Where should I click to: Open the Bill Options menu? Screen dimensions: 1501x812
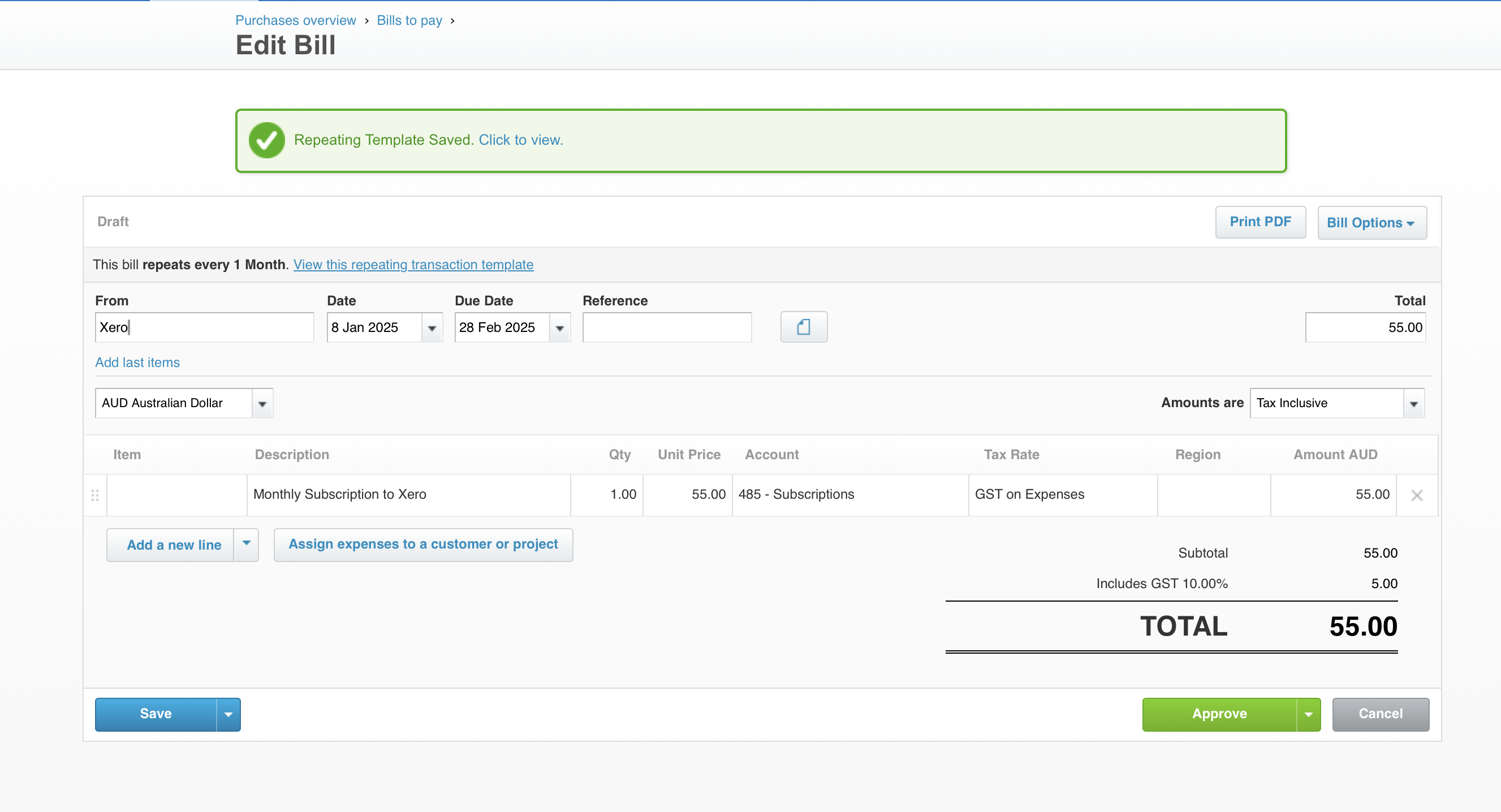(1371, 223)
